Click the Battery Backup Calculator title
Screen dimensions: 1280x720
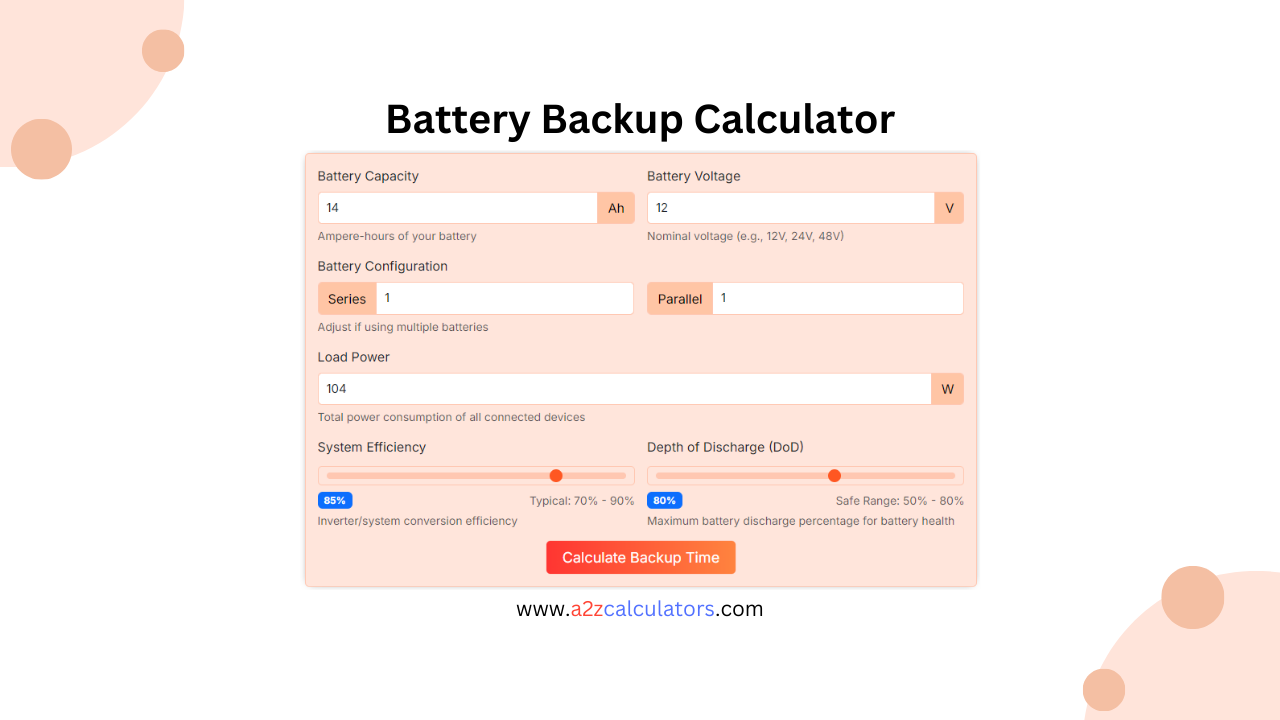tap(640, 118)
